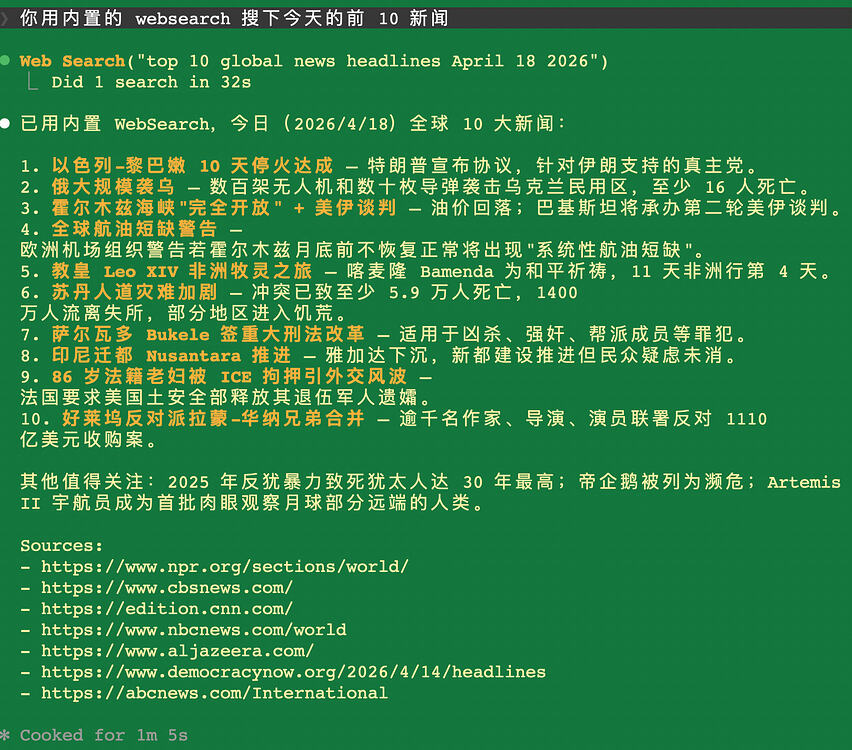
Task: Click headline 好莱坞反对派拉蒙-华纳兄弟合并
Action: click(x=213, y=418)
